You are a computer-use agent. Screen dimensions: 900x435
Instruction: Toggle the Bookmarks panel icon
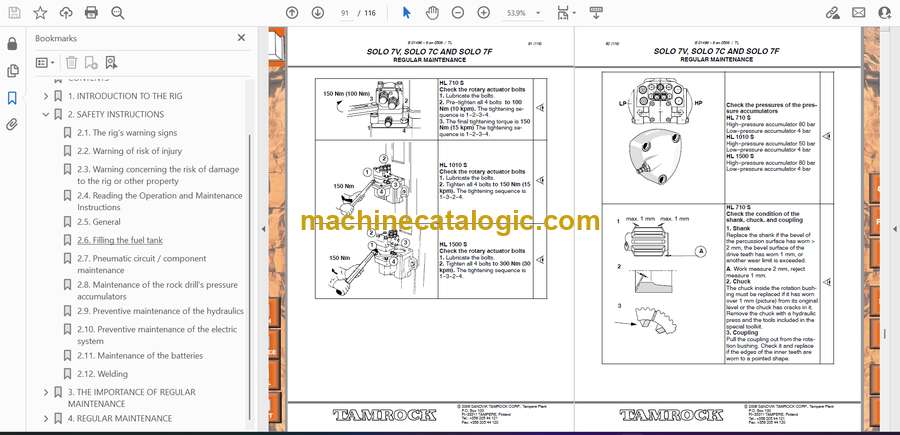point(12,98)
